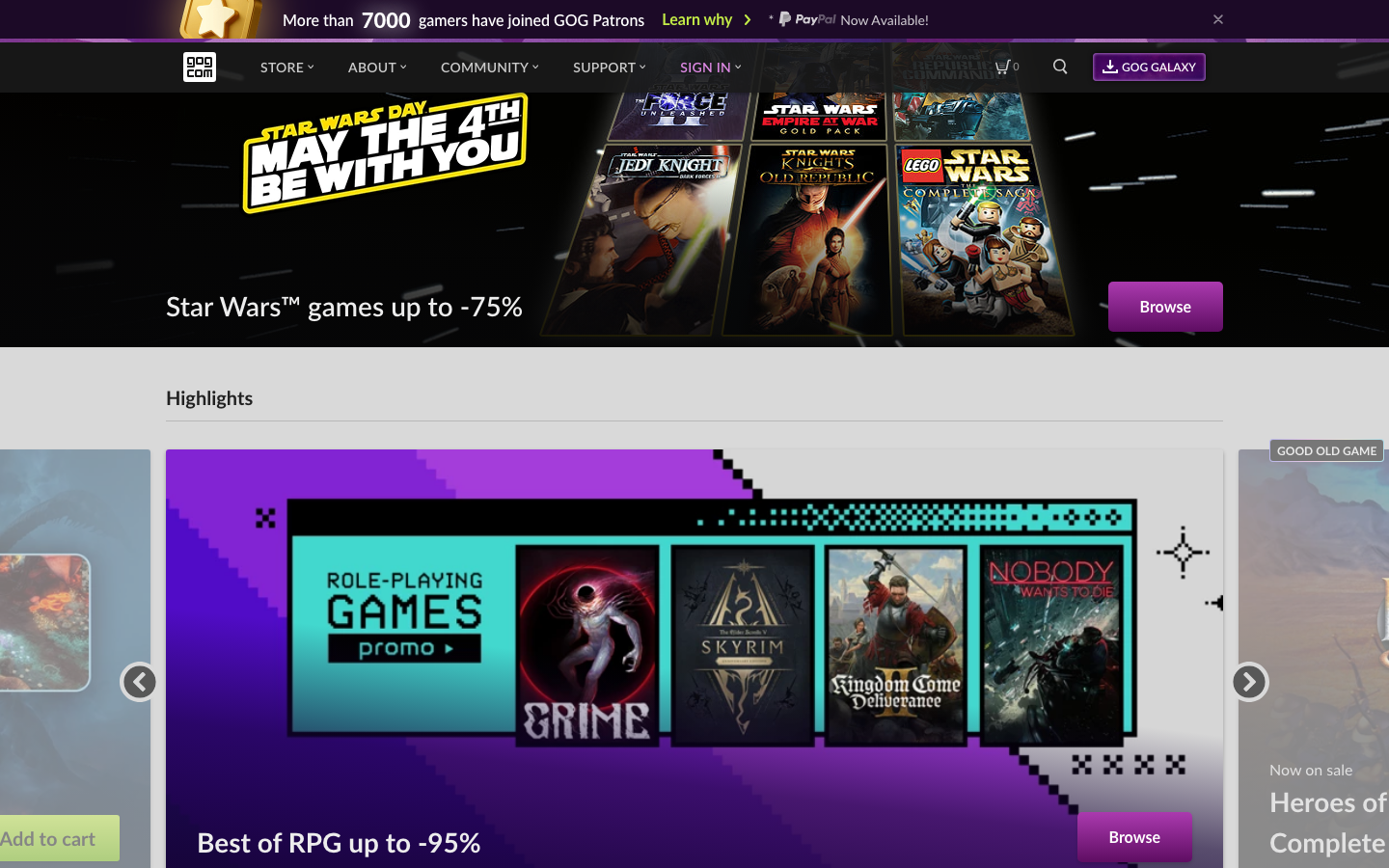
Task: Select the Kingdom Come Deliverance cover
Action: coord(897,644)
